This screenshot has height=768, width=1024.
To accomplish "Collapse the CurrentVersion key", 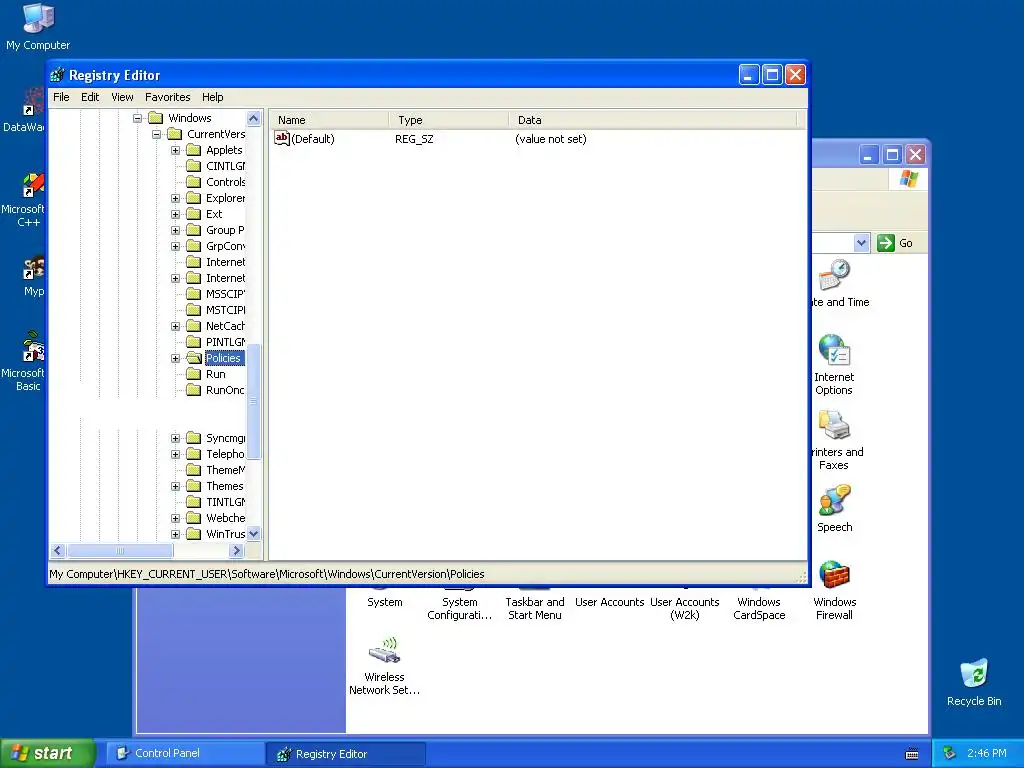I will (156, 135).
